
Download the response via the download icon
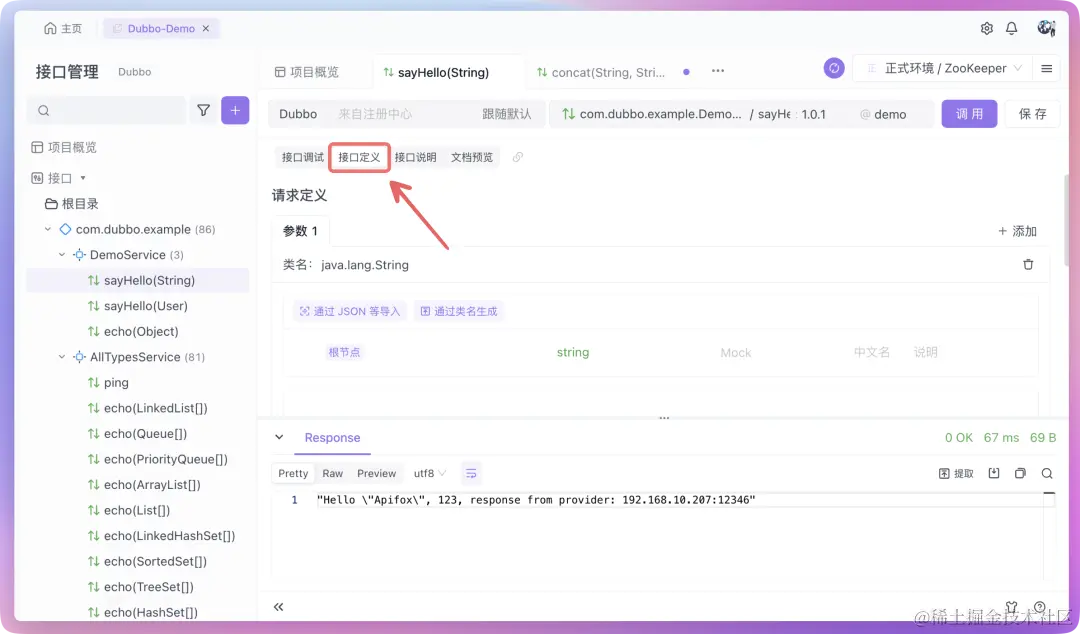(x=993, y=472)
